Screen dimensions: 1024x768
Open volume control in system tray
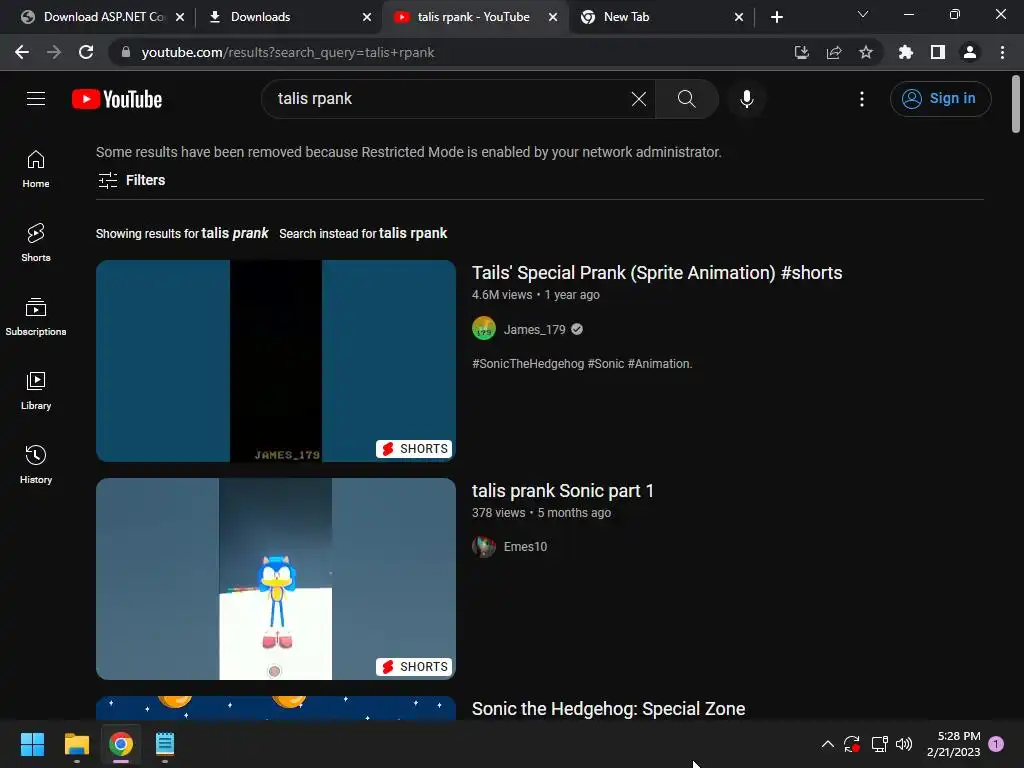[x=904, y=744]
